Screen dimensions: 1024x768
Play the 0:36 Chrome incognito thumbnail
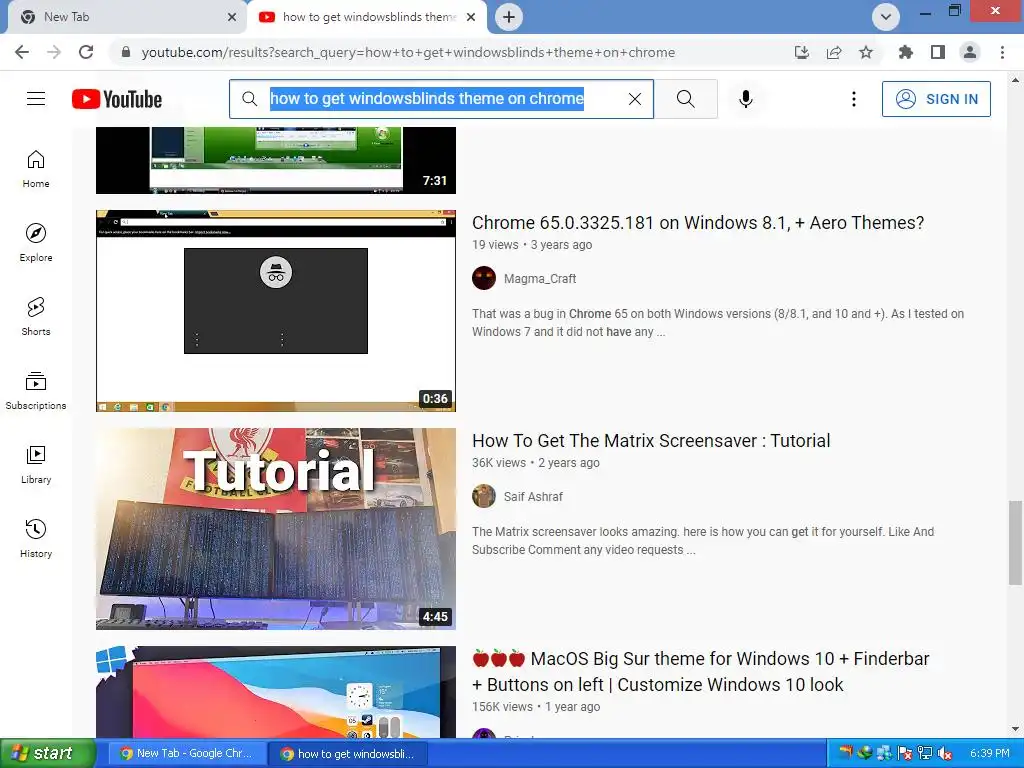point(276,311)
